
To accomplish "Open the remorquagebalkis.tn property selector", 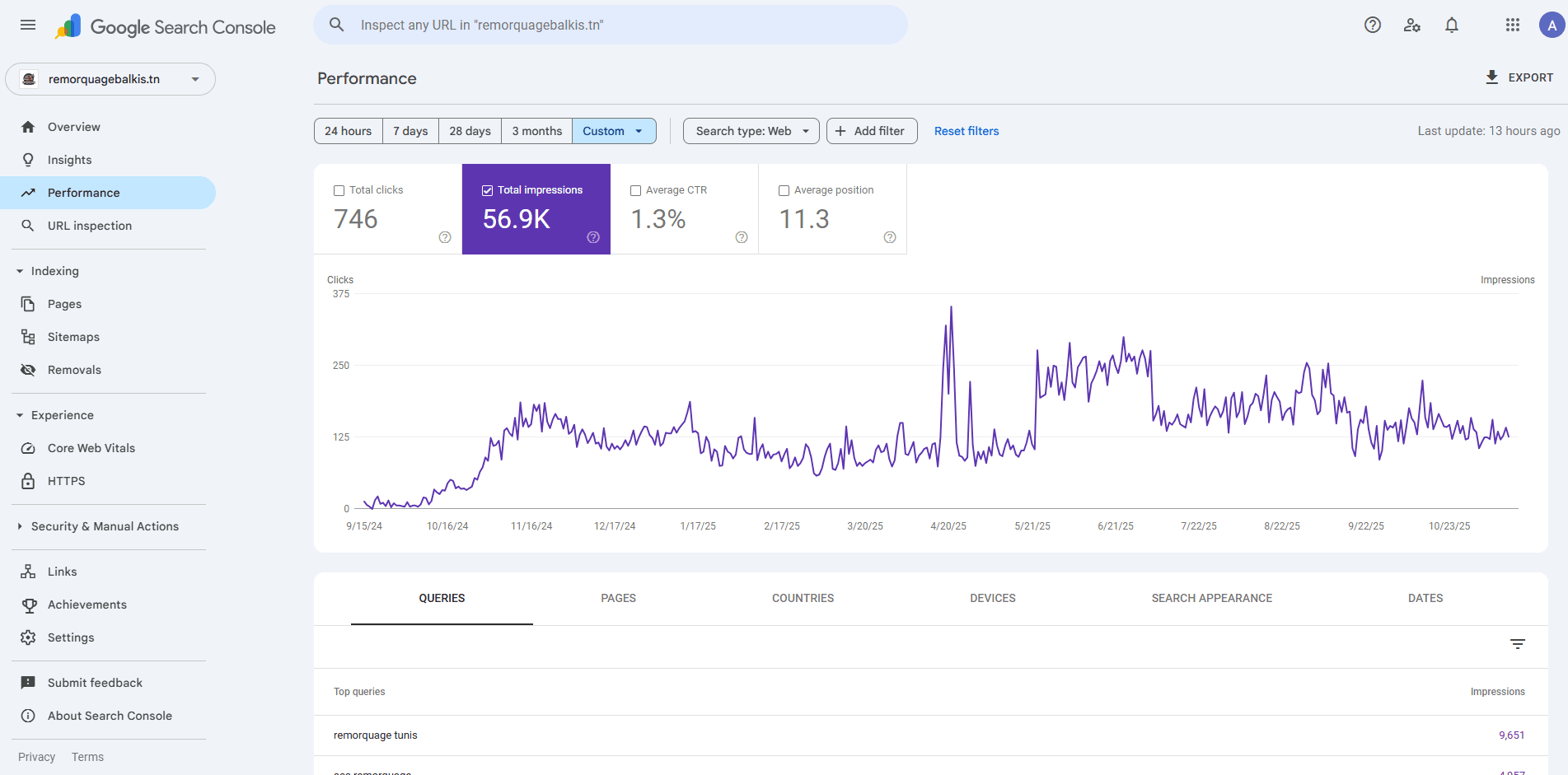I will coord(110,79).
